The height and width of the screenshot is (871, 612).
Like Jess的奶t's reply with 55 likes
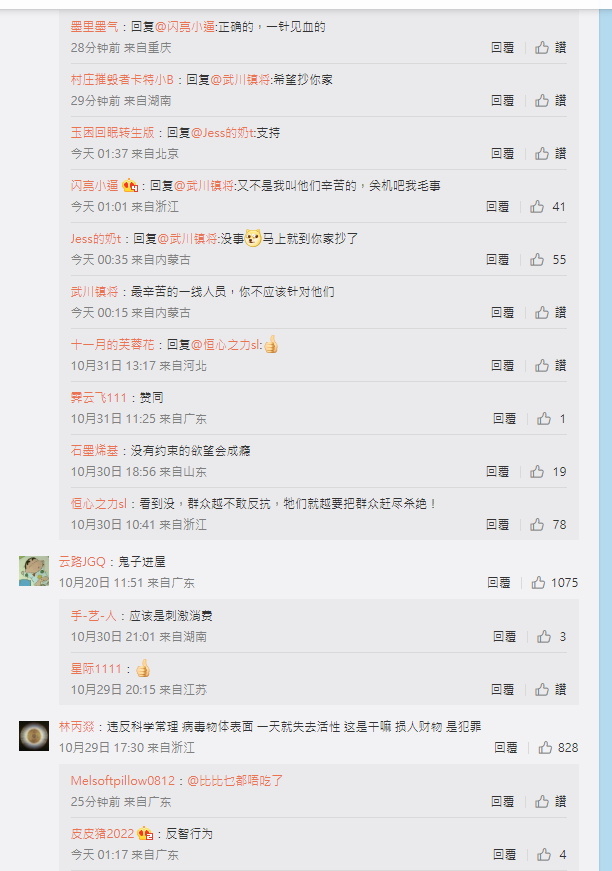click(x=548, y=259)
